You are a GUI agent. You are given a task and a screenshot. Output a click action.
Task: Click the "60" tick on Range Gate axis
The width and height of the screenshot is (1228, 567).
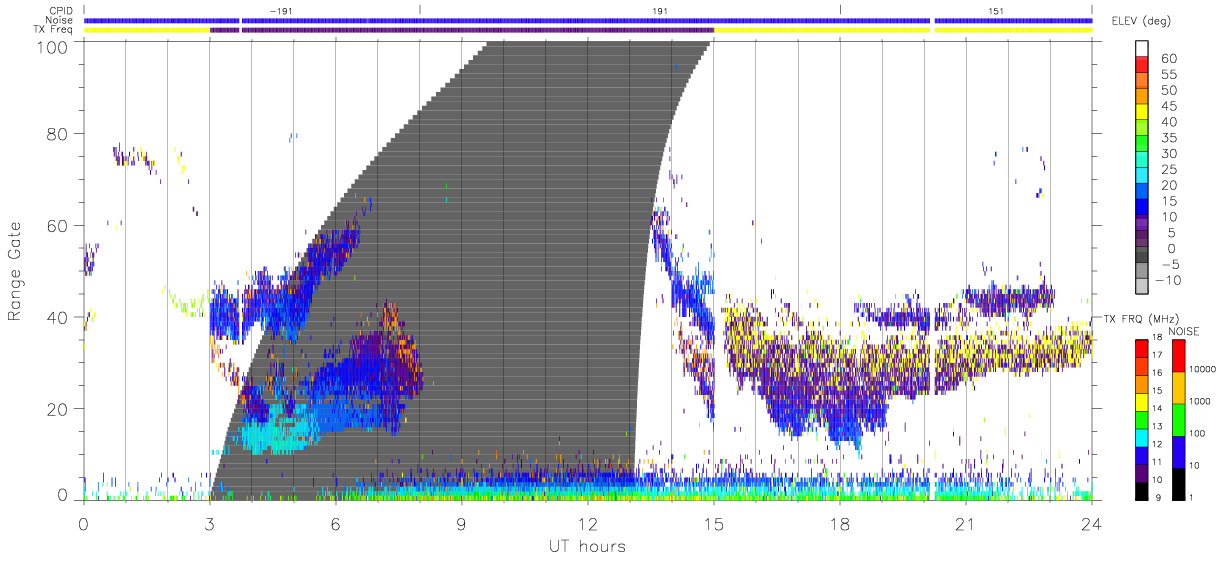58,226
